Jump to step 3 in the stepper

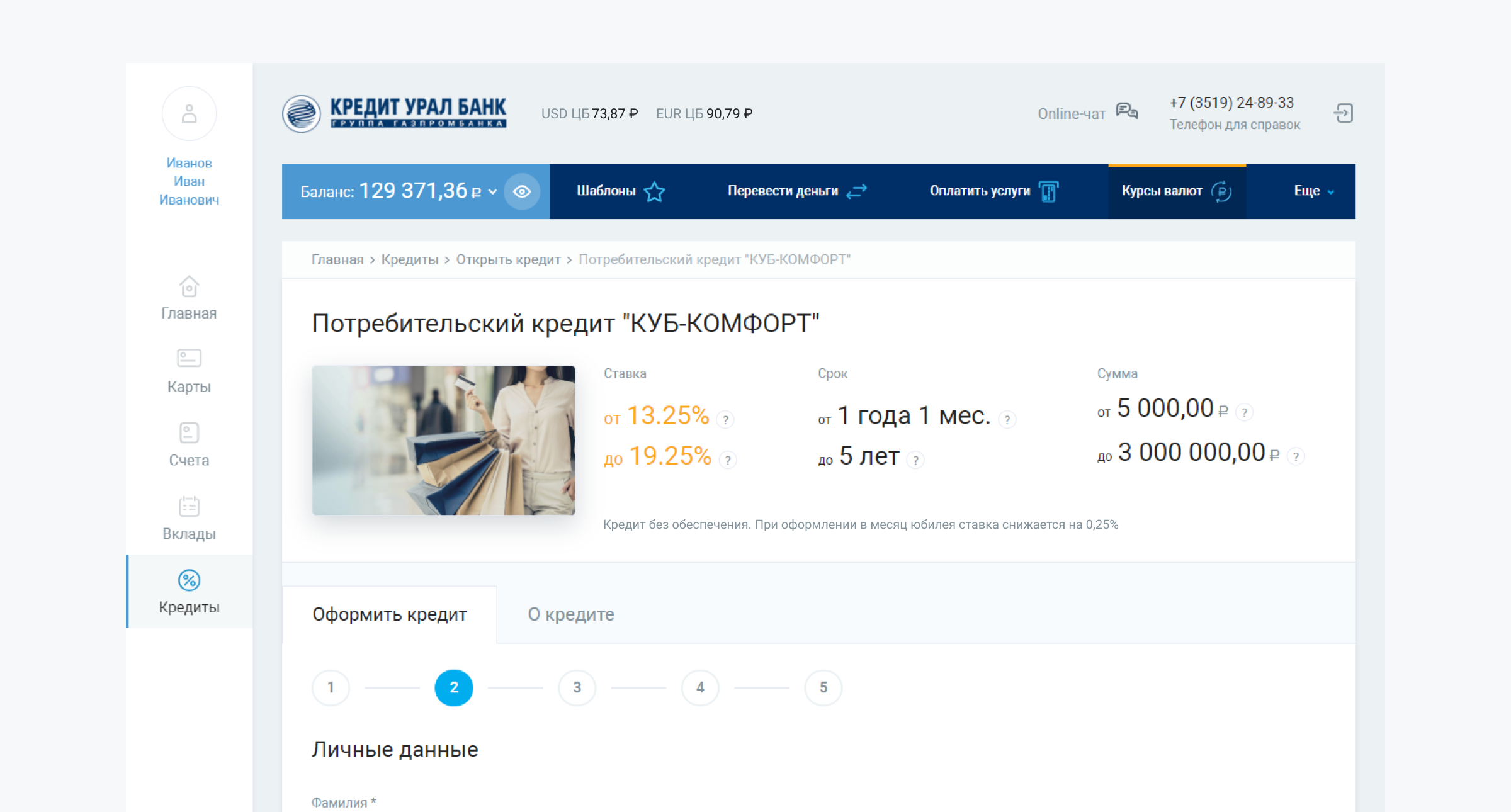coord(577,687)
